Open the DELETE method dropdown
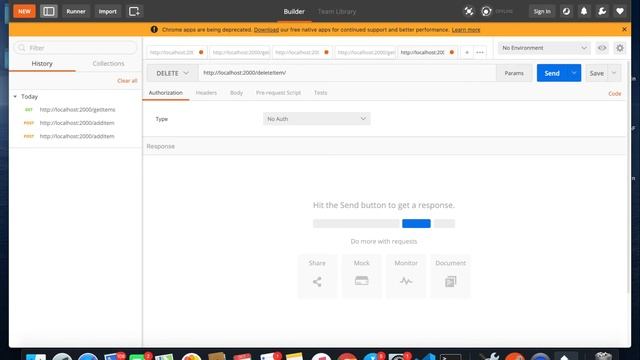 (172, 73)
